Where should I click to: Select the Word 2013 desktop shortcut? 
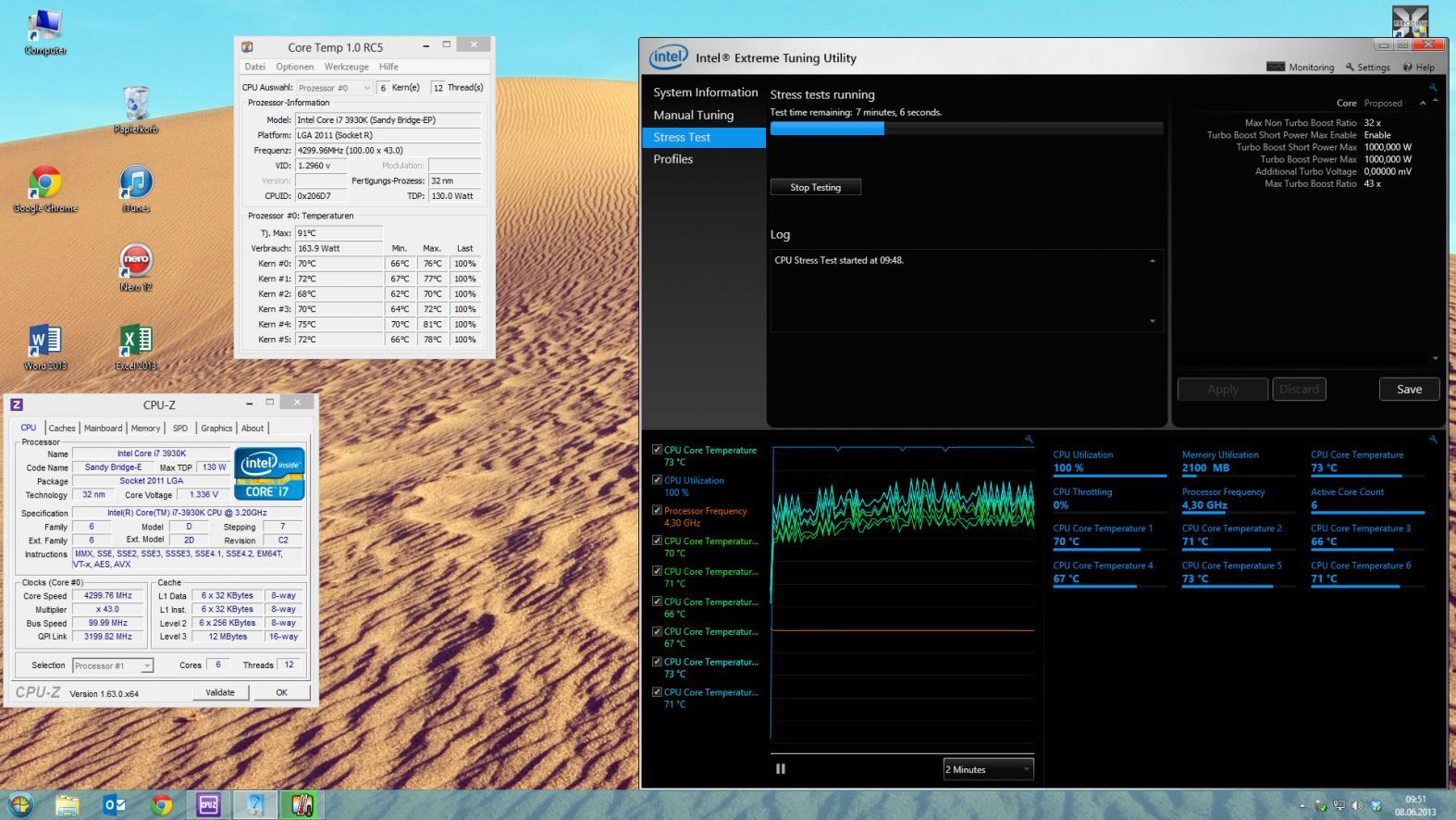[45, 347]
